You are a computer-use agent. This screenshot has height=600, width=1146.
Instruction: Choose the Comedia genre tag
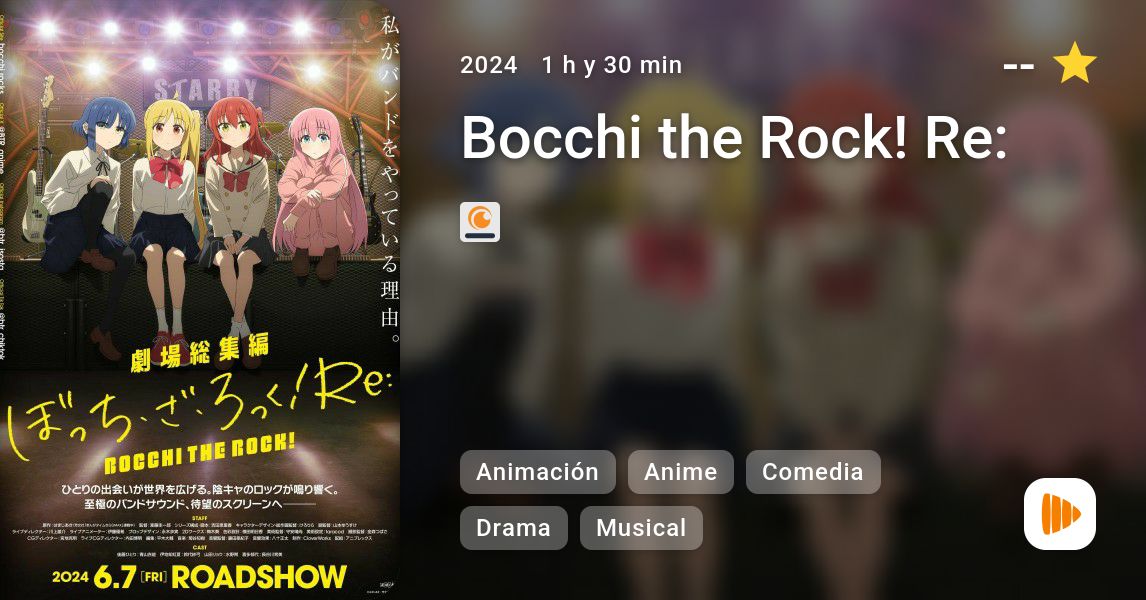tap(813, 472)
